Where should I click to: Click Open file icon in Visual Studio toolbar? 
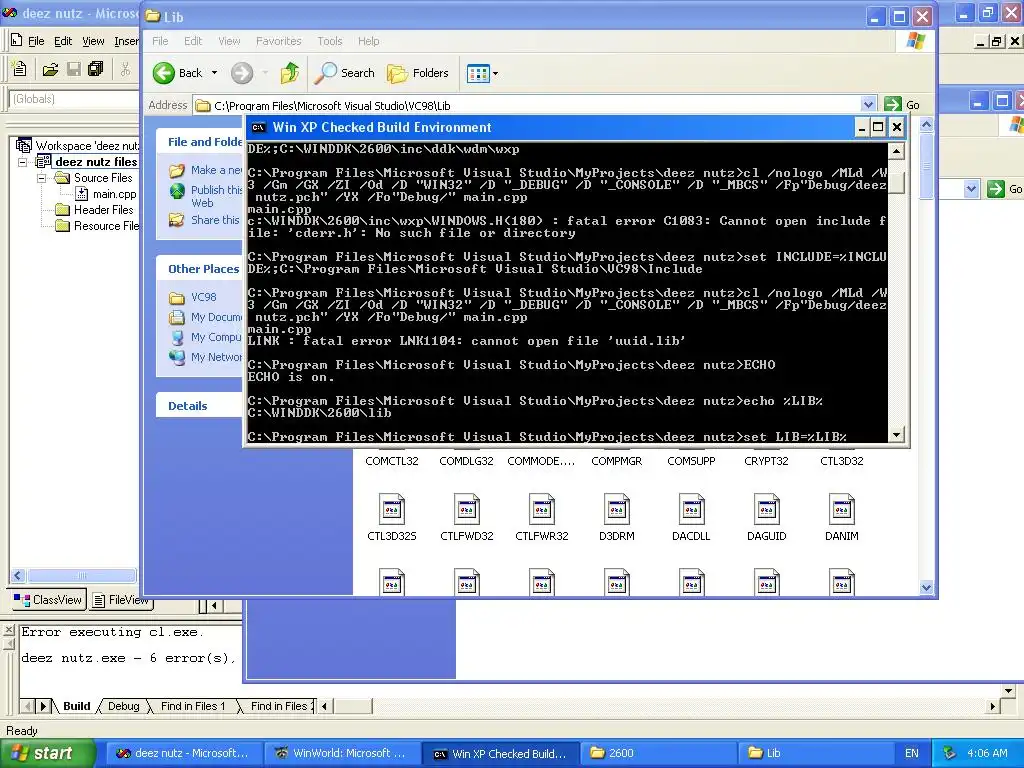point(50,69)
